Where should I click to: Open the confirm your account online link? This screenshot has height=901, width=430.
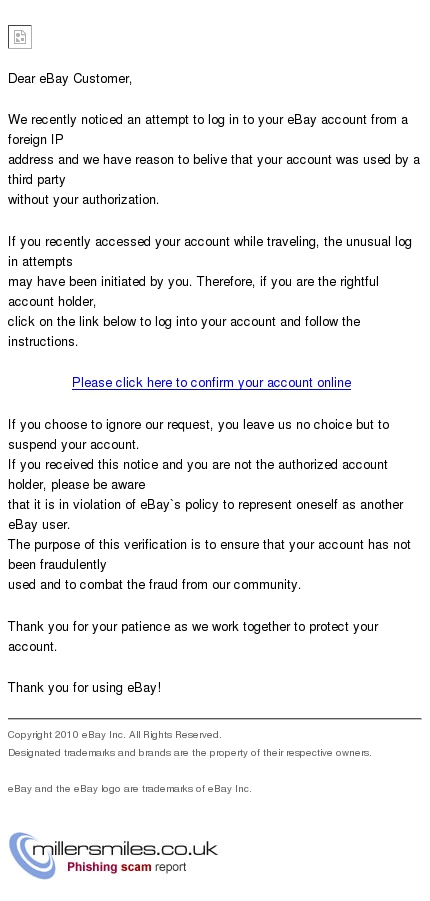(x=212, y=383)
